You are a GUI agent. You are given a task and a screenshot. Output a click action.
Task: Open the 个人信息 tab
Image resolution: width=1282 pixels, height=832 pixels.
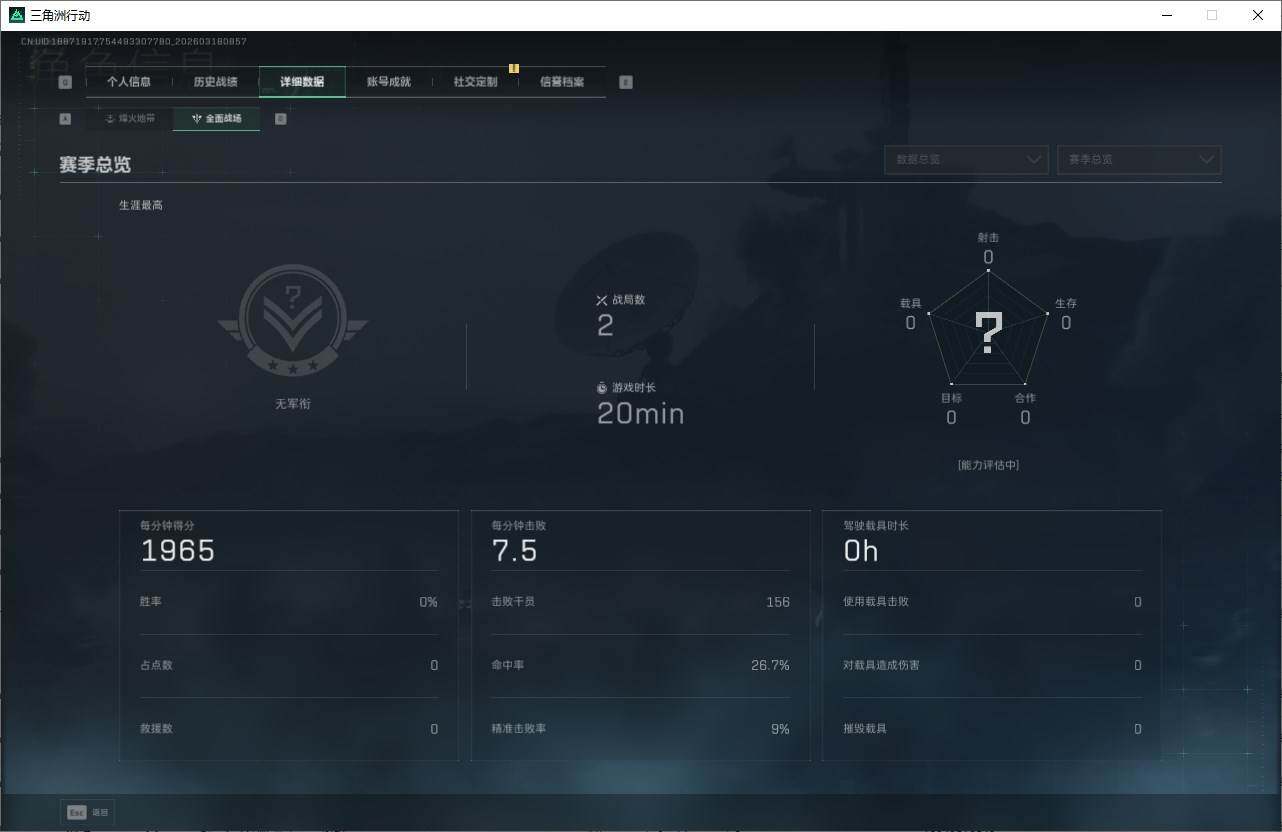[x=129, y=82]
